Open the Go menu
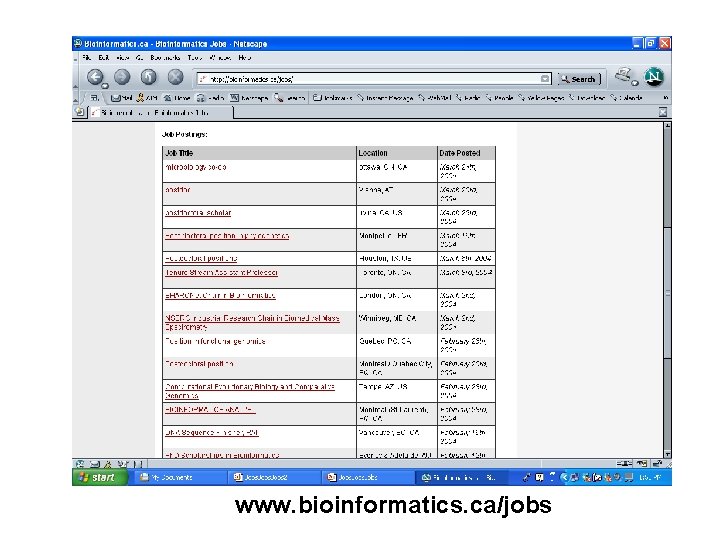 (x=140, y=57)
